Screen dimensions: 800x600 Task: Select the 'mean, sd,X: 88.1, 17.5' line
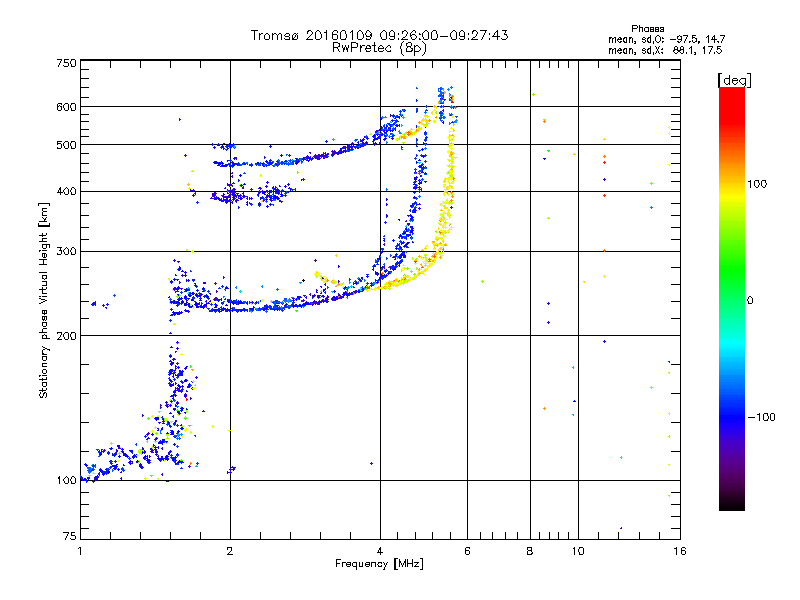coord(665,50)
